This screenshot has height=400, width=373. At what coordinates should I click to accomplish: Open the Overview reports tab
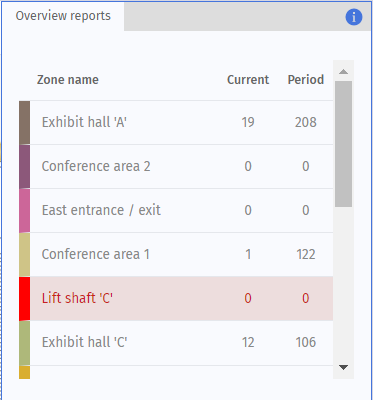(63, 16)
